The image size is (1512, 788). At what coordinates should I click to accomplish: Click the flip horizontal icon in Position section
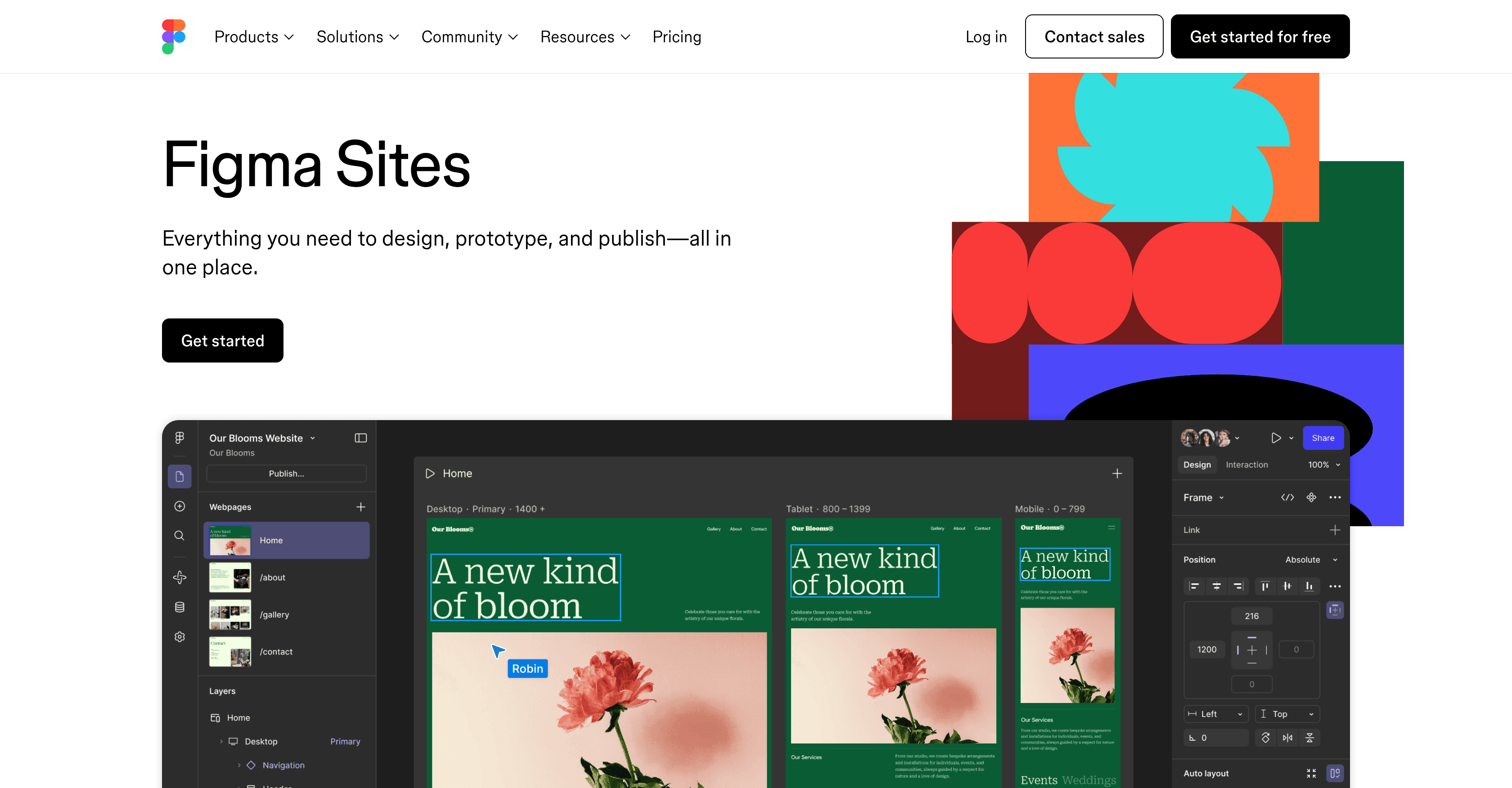[x=1288, y=738]
